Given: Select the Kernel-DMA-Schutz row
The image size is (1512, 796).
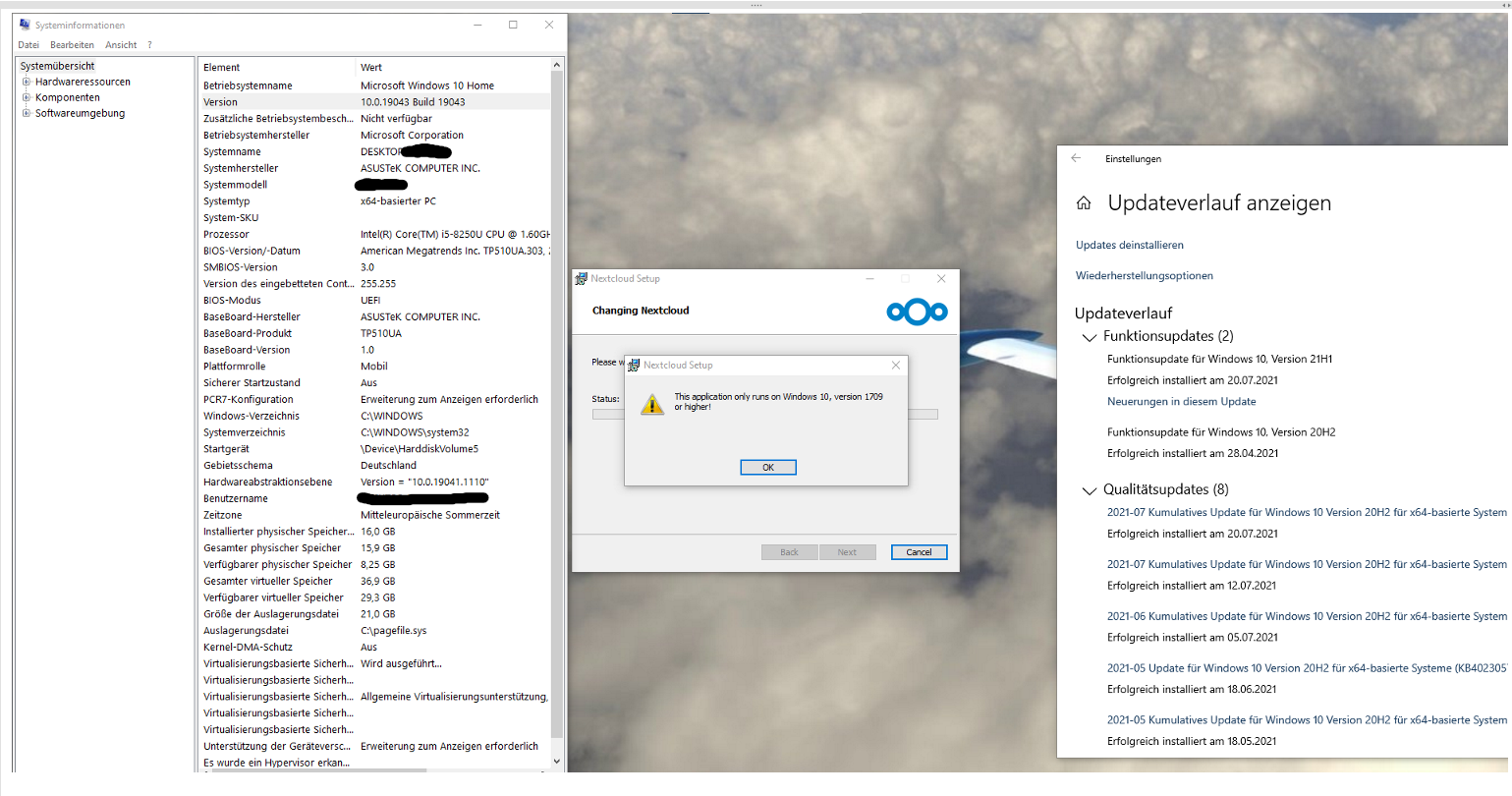Looking at the screenshot, I should pos(375,648).
